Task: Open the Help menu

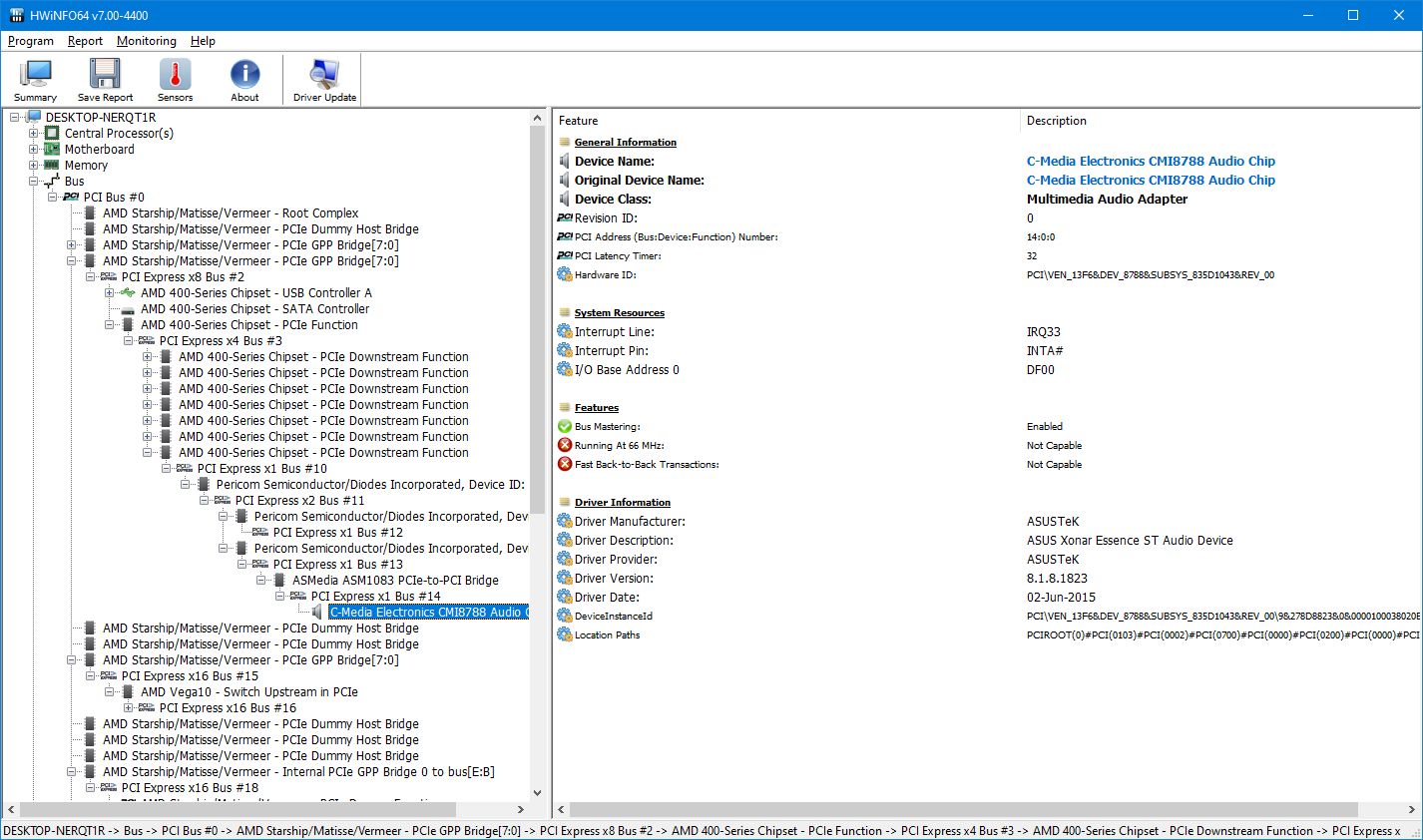Action: point(203,41)
